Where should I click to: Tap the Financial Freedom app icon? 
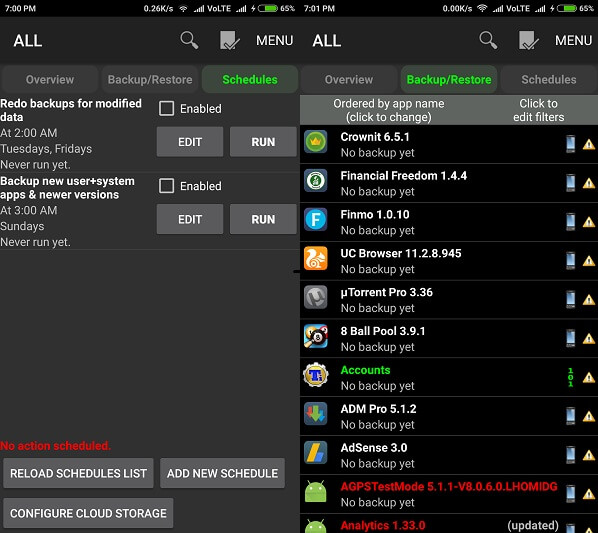[x=315, y=181]
